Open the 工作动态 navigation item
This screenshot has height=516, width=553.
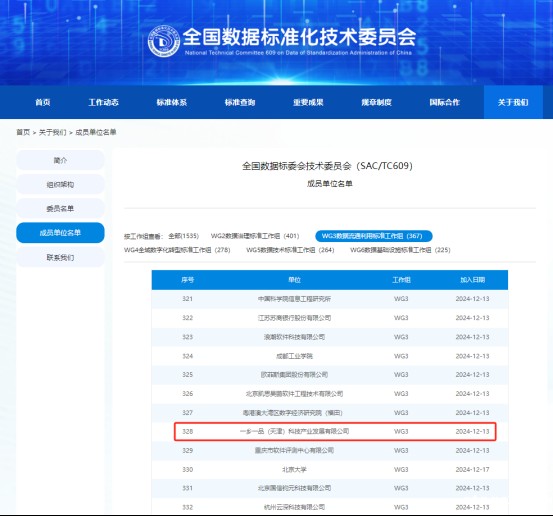pyautogui.click(x=103, y=102)
